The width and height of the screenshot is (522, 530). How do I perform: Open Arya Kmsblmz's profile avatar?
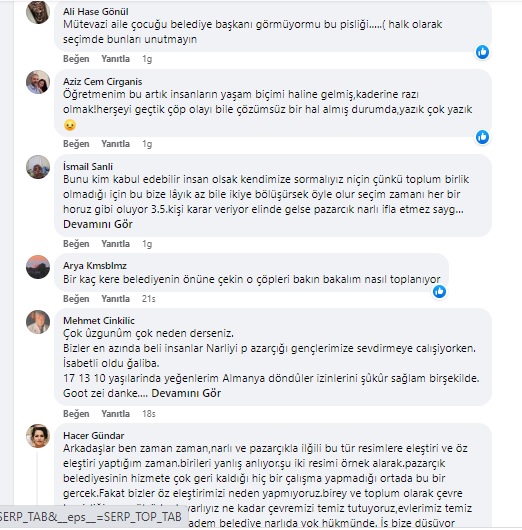[38, 267]
